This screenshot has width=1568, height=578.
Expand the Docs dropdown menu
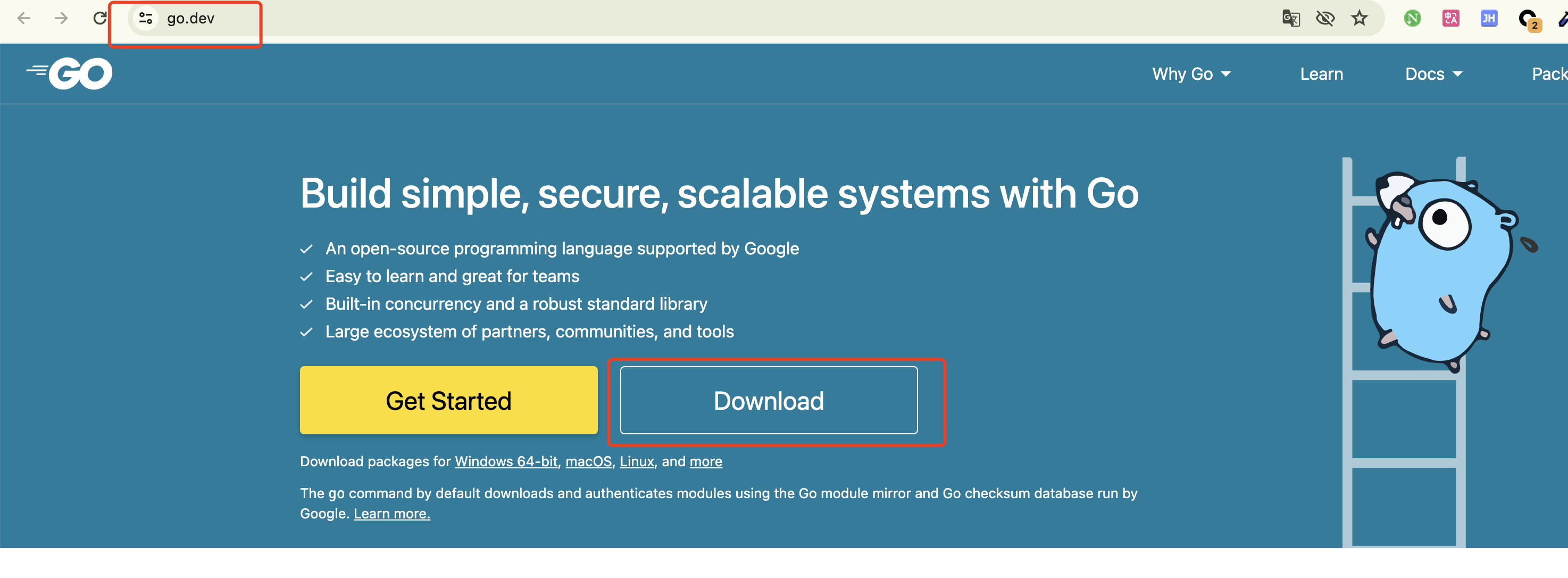[x=1433, y=75]
